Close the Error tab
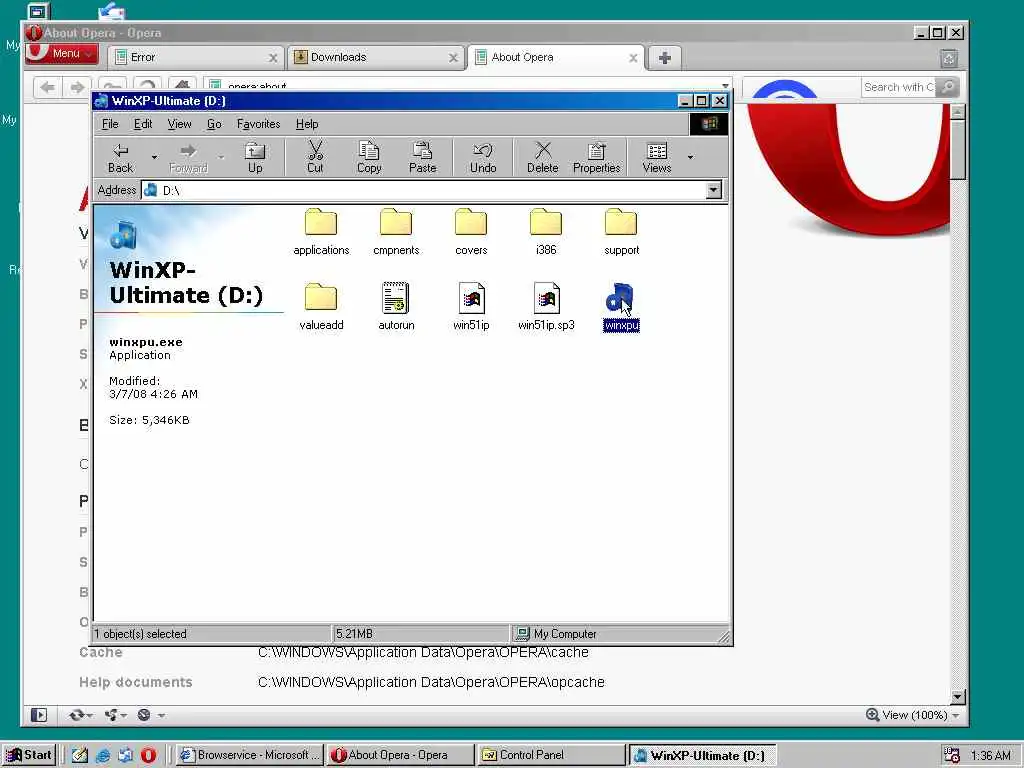Image resolution: width=1024 pixels, height=768 pixels. click(273, 58)
